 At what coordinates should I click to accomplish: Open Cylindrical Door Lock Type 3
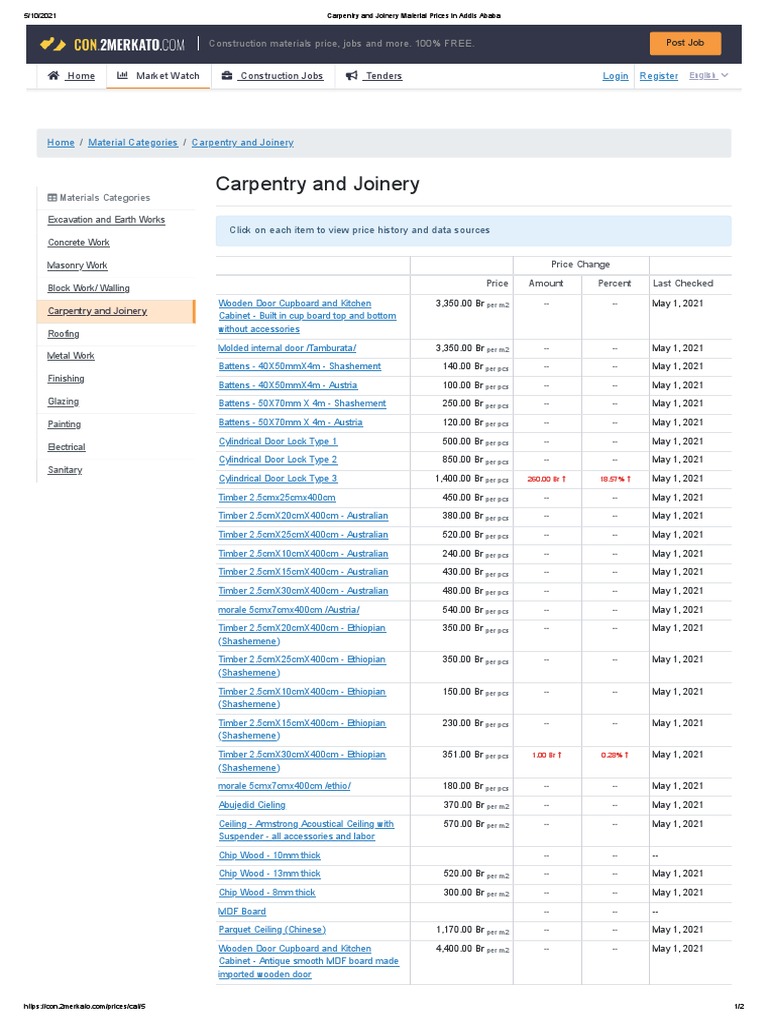(278, 479)
